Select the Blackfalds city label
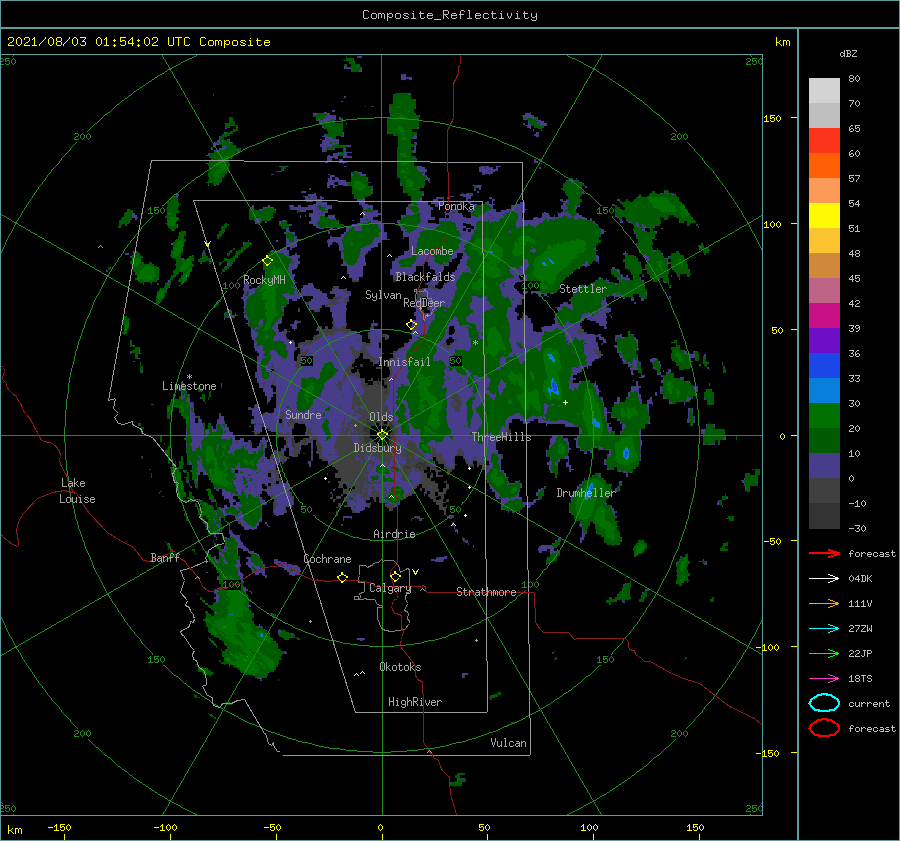 click(425, 277)
